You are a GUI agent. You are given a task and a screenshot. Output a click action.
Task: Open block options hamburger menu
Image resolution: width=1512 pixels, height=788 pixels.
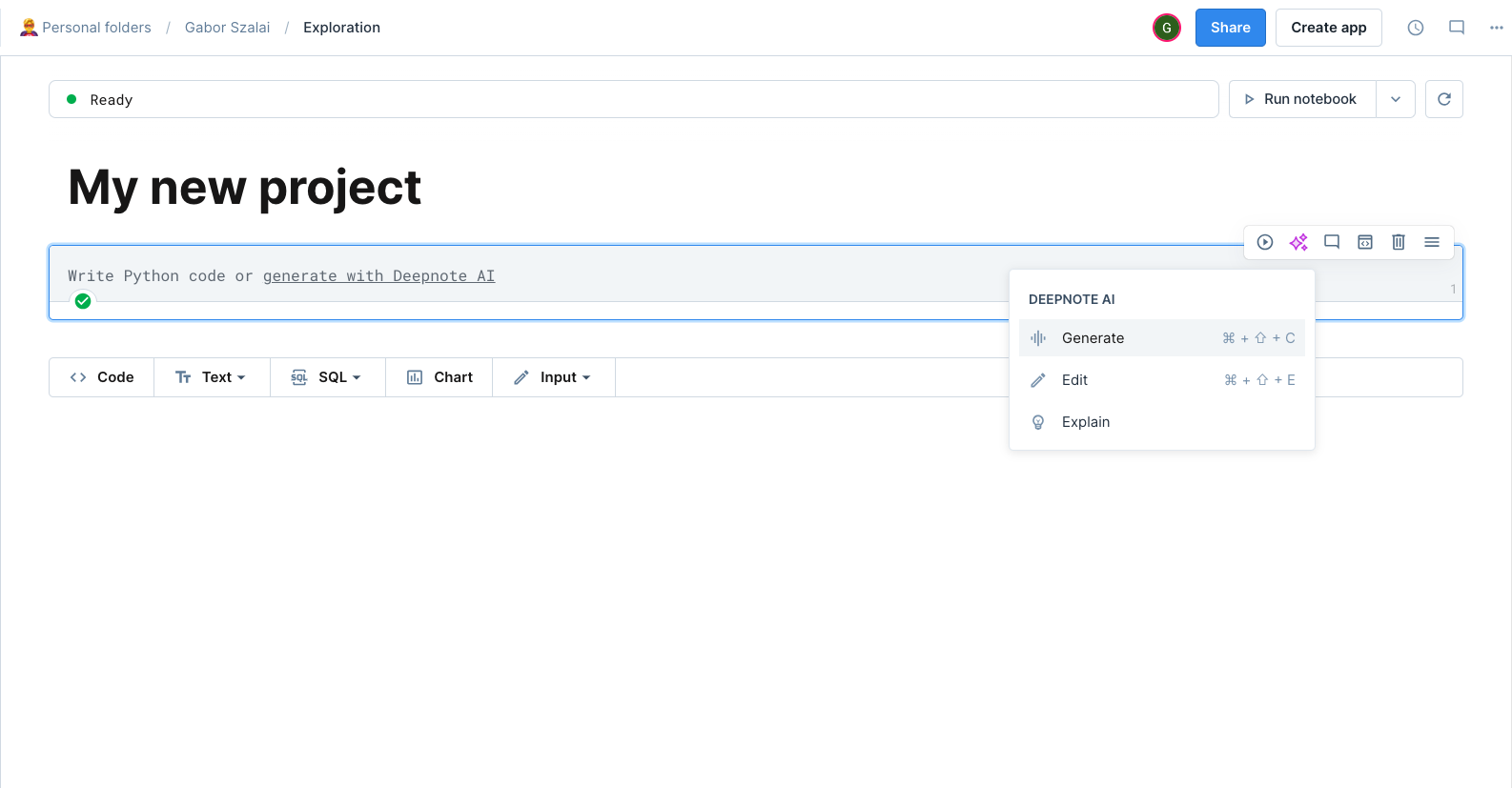[1432, 242]
